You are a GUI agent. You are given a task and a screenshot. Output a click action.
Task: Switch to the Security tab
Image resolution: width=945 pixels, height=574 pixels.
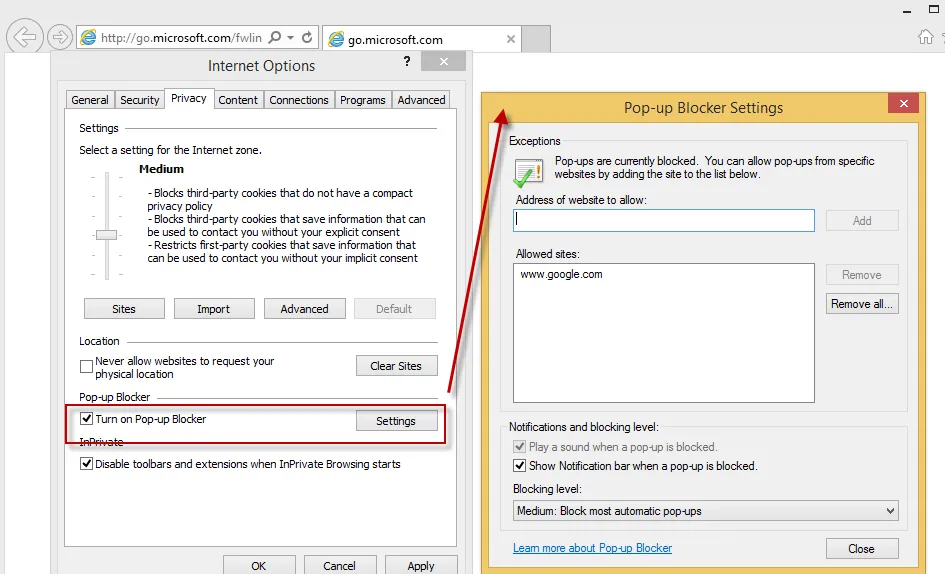139,100
